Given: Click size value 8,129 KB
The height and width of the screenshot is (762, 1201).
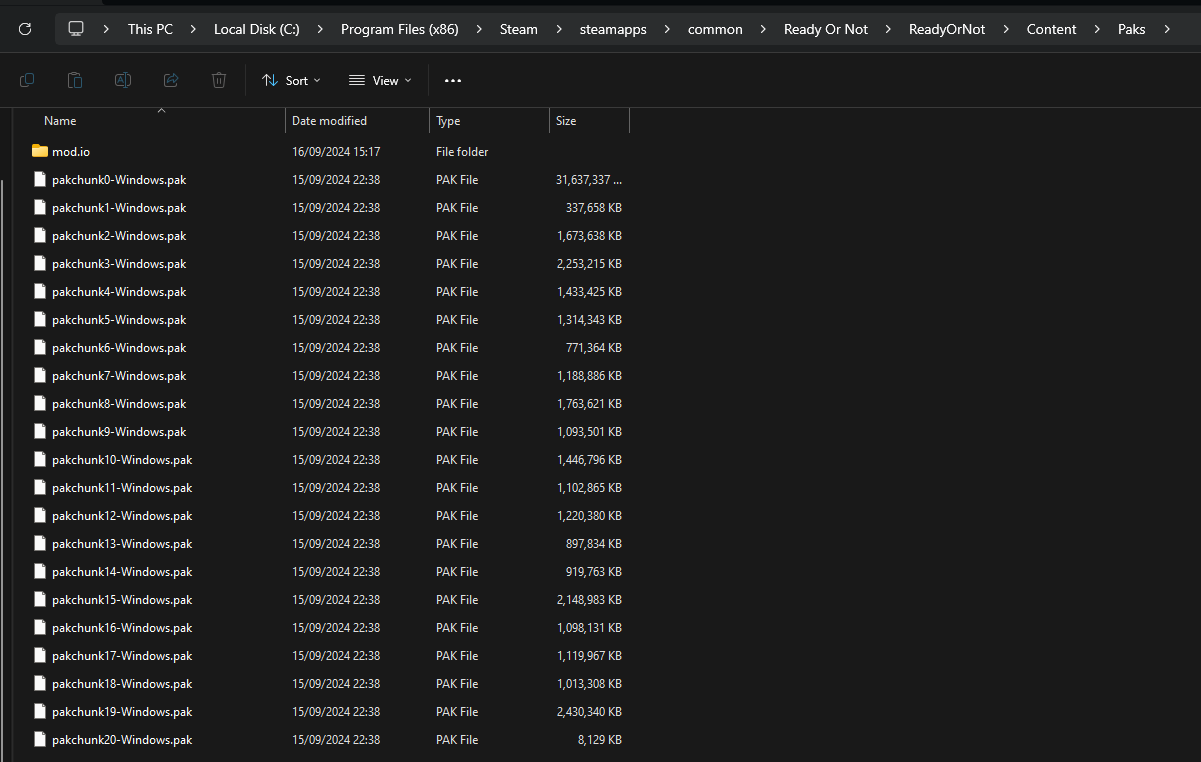Looking at the screenshot, I should (x=601, y=739).
